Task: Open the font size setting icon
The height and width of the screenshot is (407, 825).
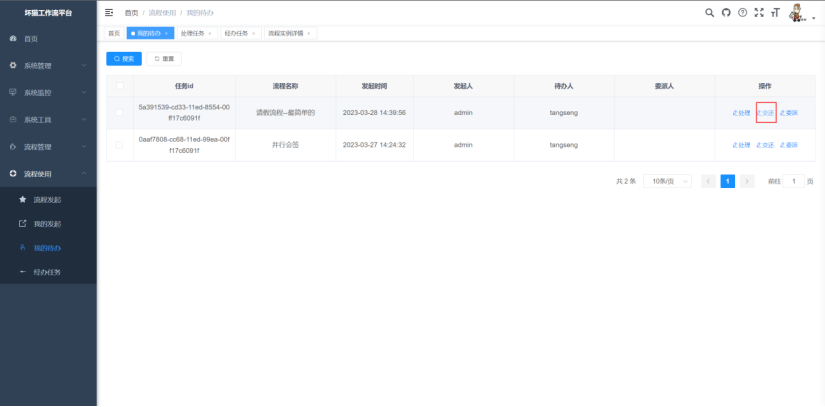Action: click(774, 12)
